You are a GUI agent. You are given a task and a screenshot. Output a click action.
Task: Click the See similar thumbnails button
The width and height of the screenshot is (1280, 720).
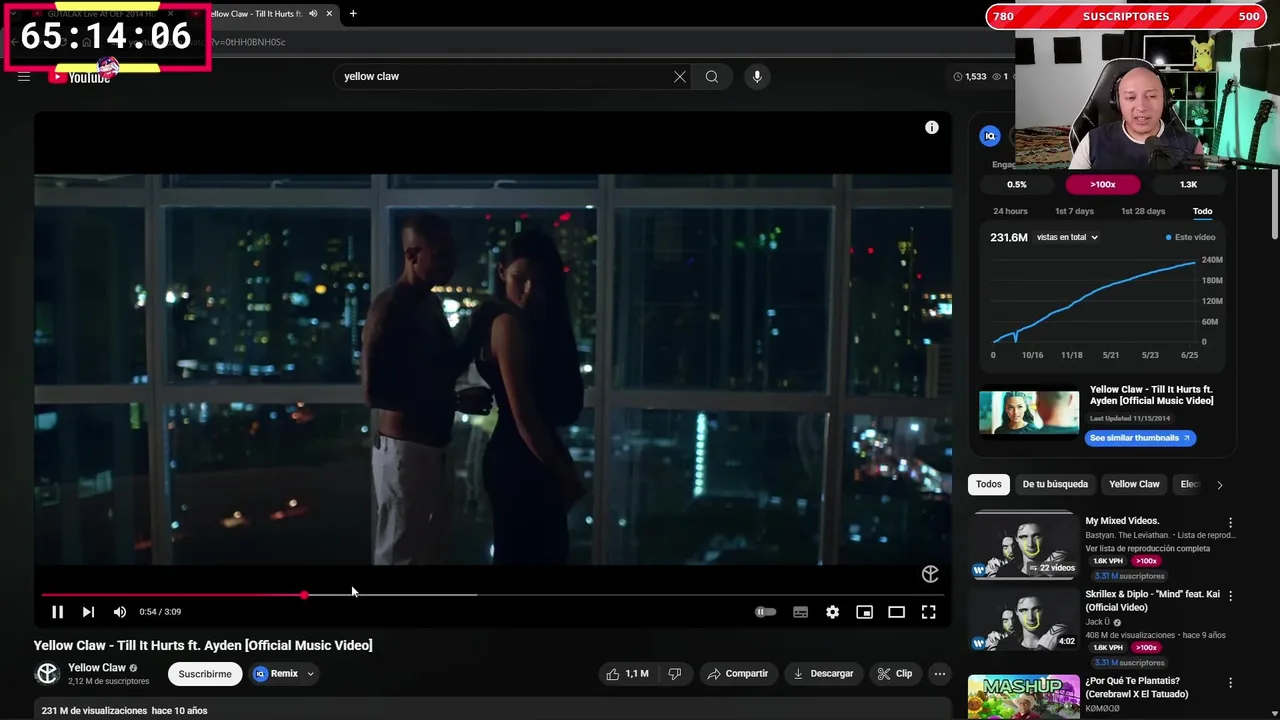coord(1139,438)
